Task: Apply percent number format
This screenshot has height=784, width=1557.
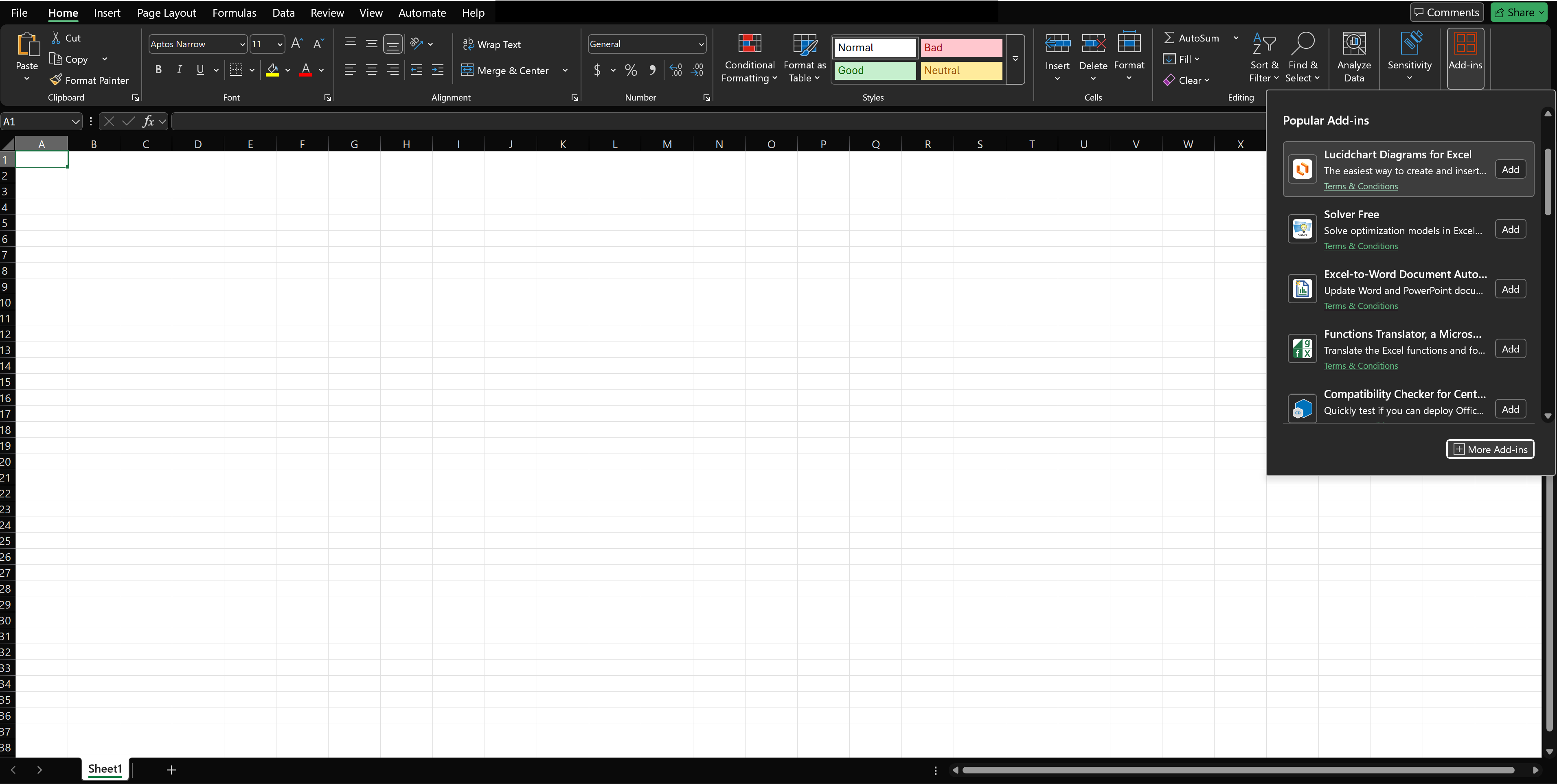Action: coord(630,70)
